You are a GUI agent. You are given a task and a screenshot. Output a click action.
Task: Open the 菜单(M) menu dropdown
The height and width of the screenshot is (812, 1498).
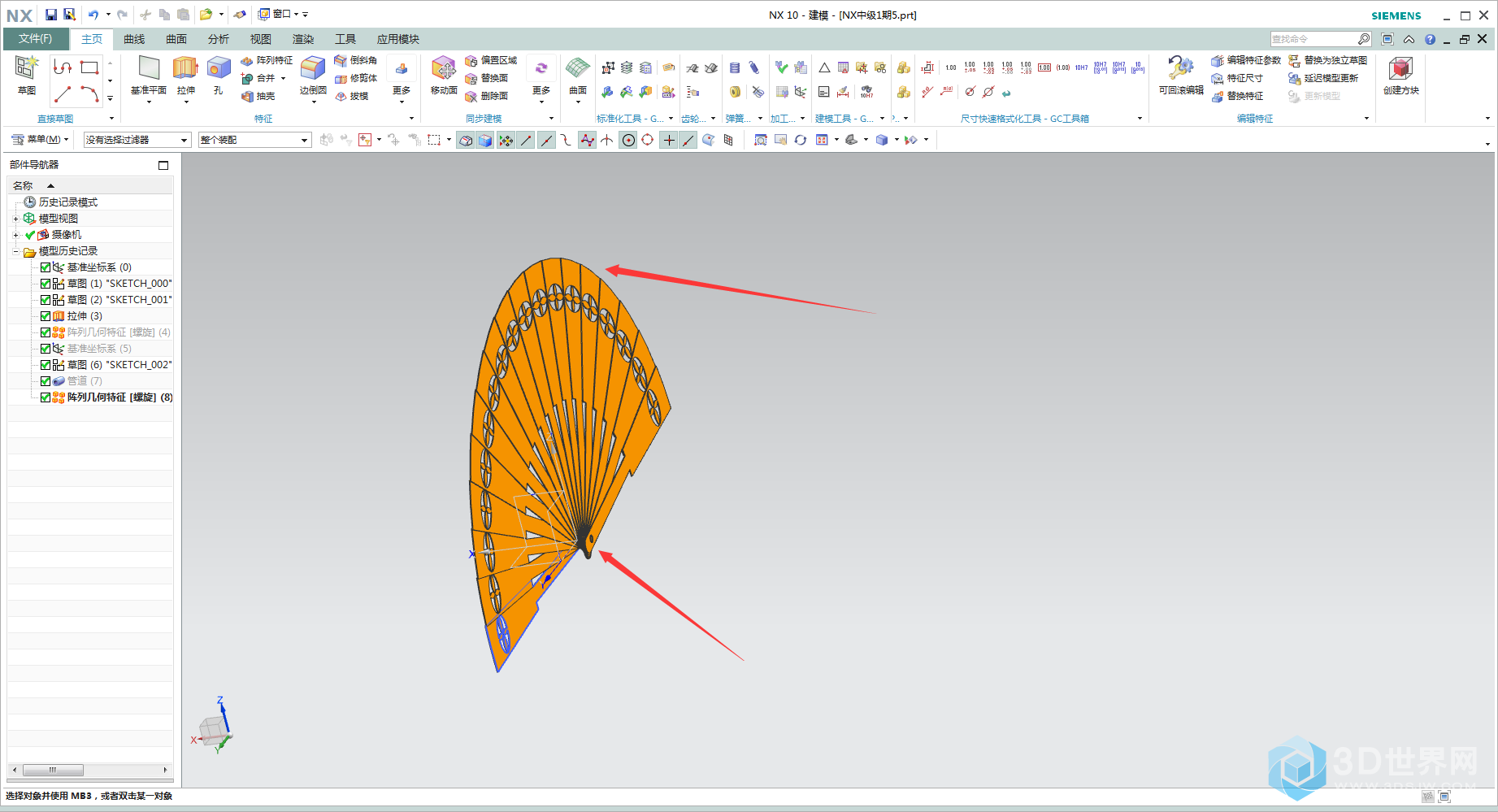[40, 140]
